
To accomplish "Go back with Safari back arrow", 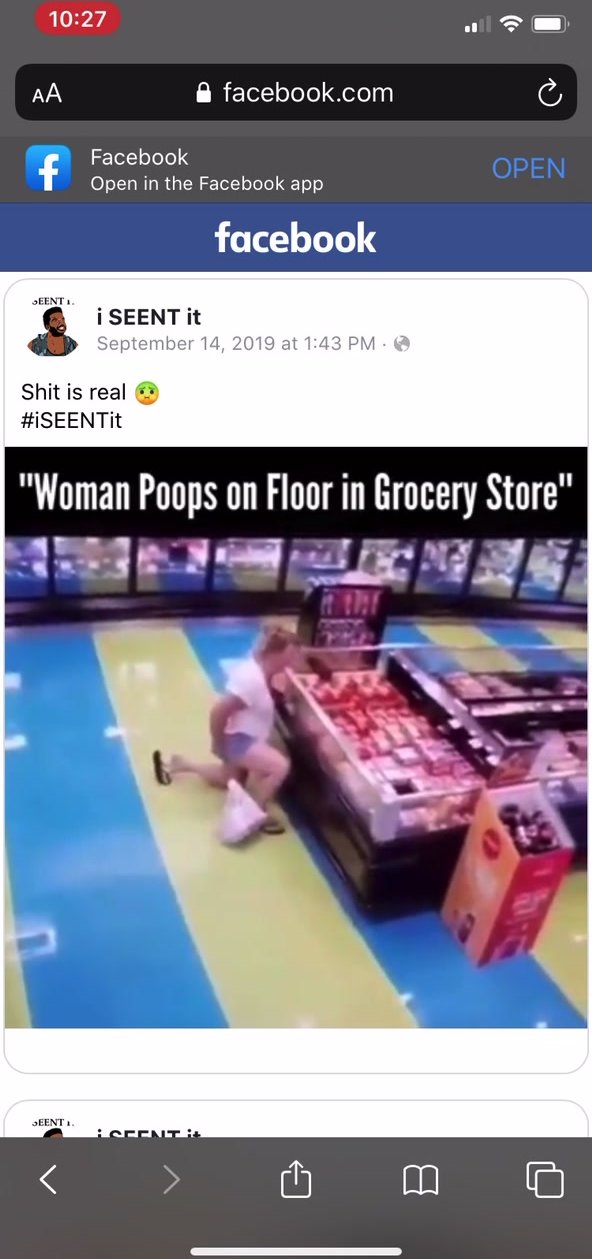I will (48, 1181).
